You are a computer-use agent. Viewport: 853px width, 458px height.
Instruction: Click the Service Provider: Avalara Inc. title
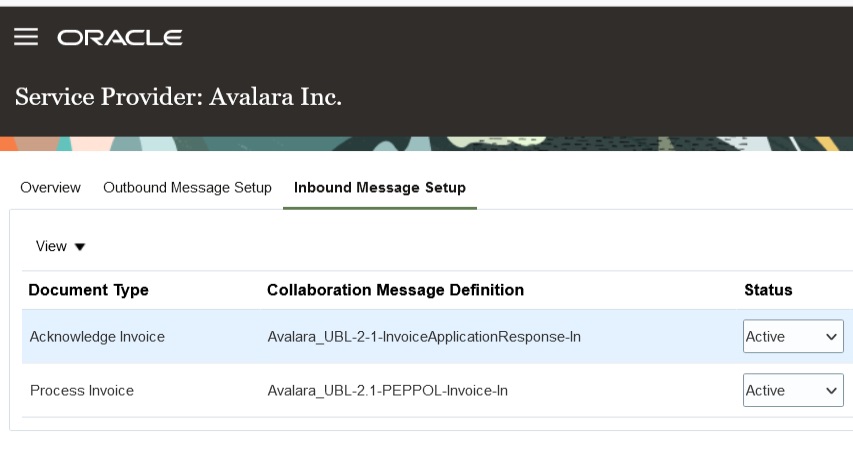click(178, 98)
